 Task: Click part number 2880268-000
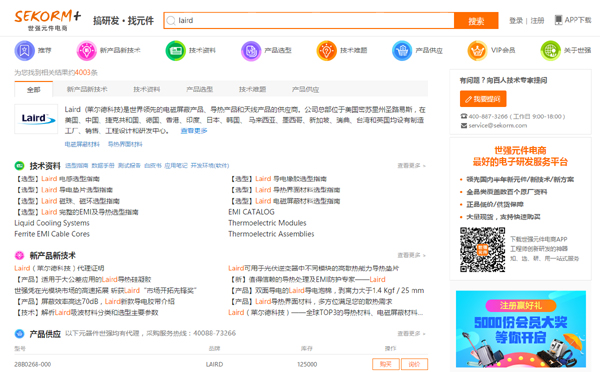(x=33, y=364)
